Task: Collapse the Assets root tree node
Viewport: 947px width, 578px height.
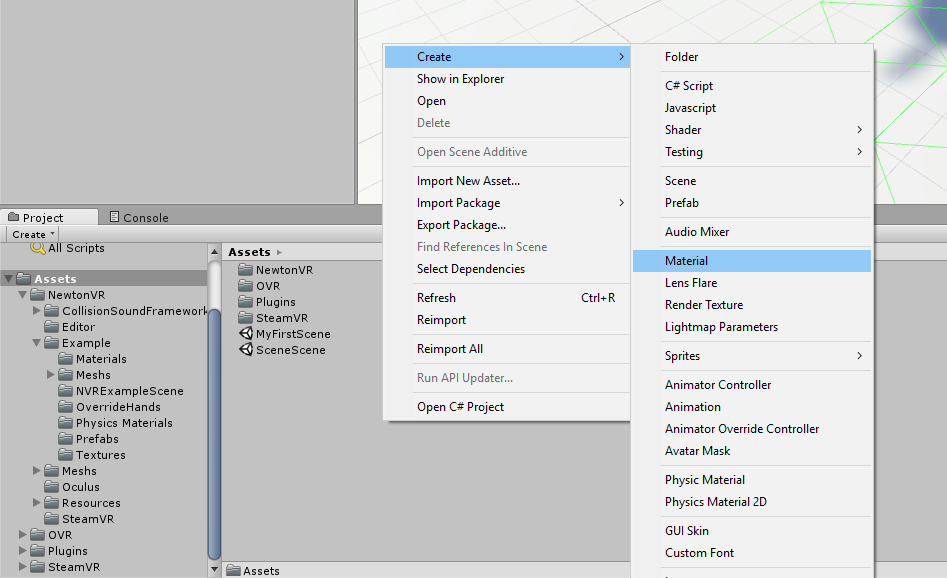Action: coord(8,279)
